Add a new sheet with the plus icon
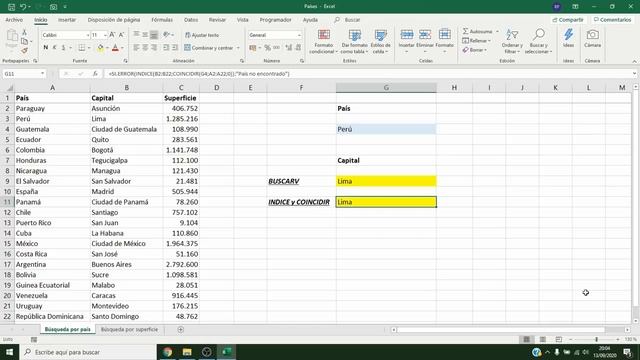 (180, 329)
